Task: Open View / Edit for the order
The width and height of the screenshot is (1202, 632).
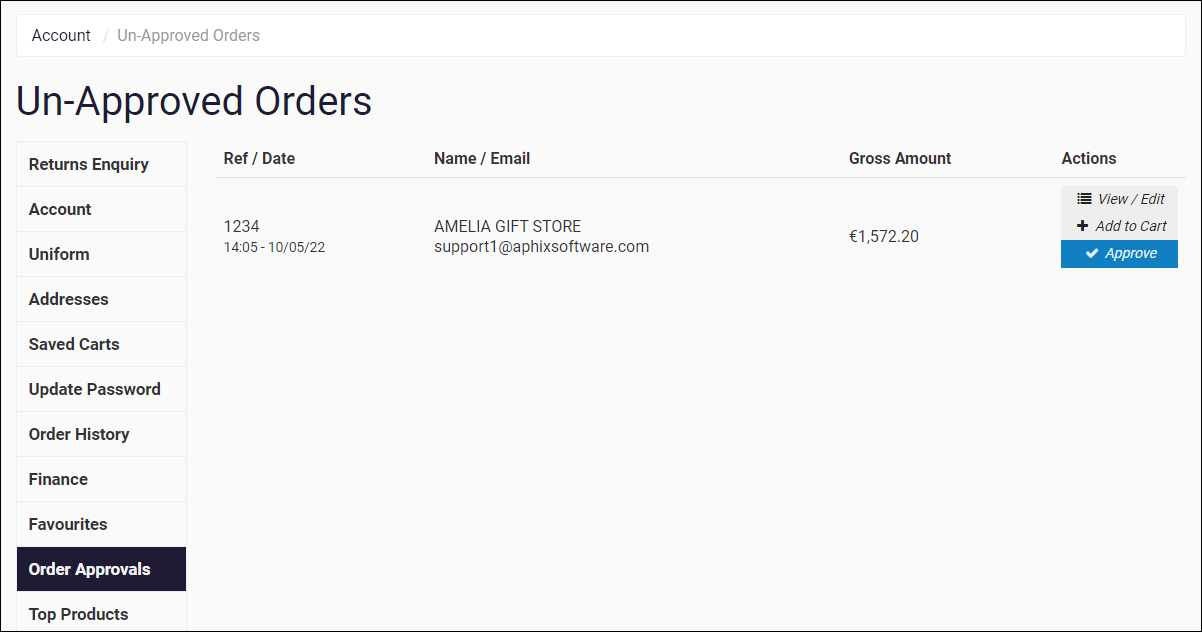Action: (1120, 199)
